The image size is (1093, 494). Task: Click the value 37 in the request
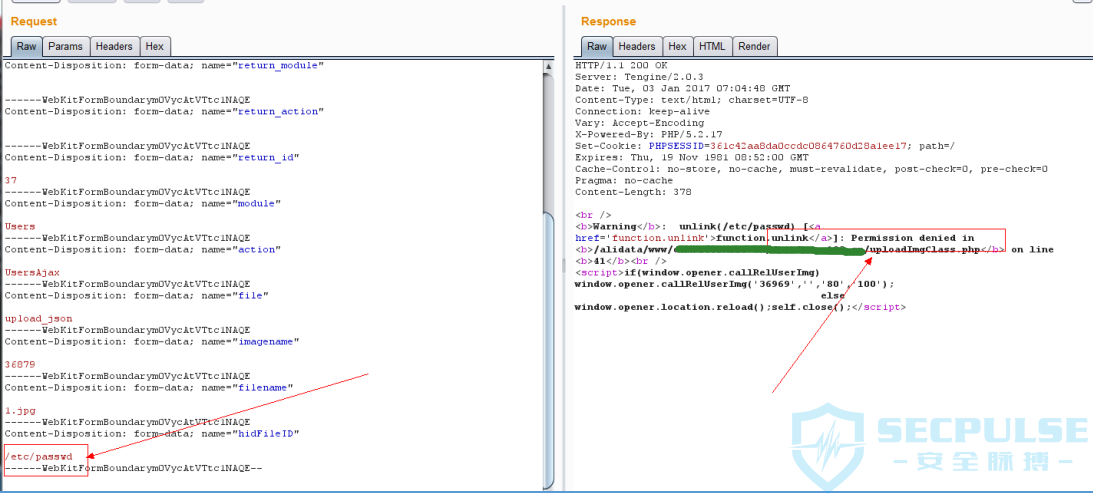(10, 180)
